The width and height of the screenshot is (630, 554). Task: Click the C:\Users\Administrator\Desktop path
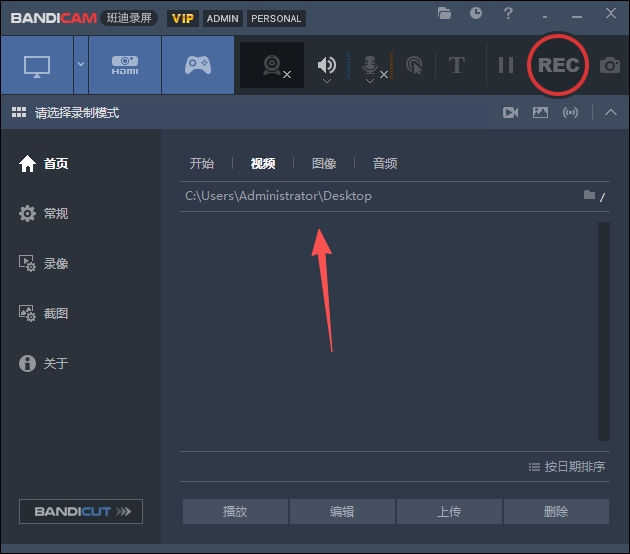278,196
